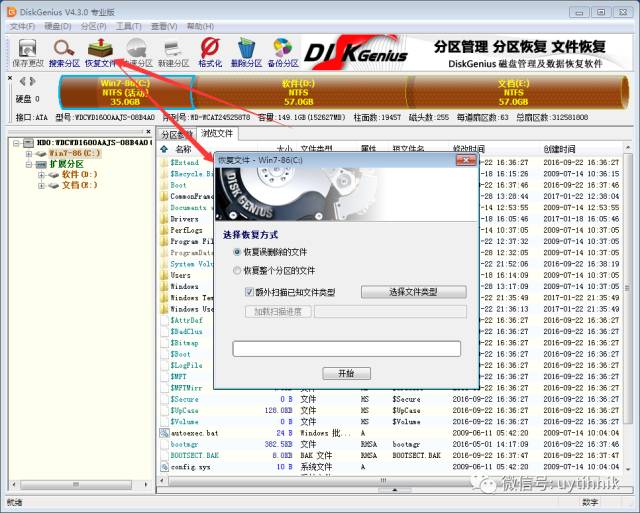Open the 分区(P) menu
640x513 pixels.
click(93, 27)
